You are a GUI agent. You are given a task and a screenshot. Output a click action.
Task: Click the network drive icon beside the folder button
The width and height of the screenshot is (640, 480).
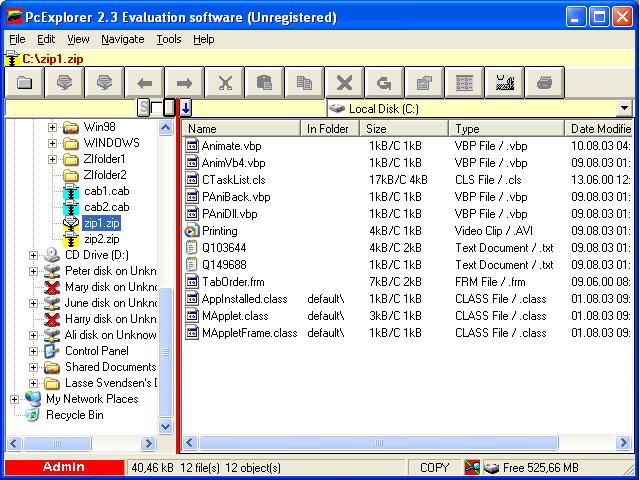[x=64, y=83]
